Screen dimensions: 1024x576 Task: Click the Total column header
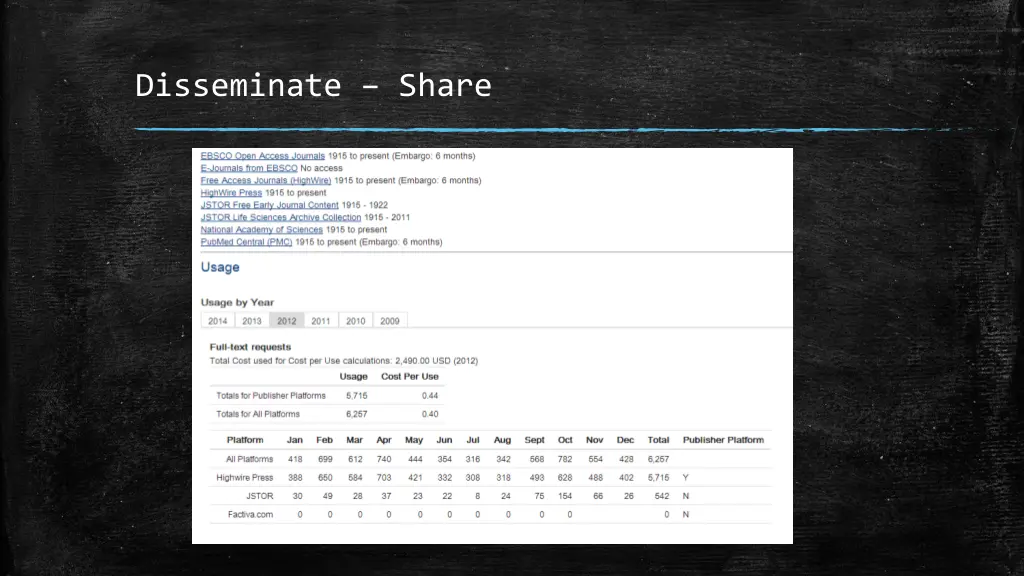tap(658, 440)
